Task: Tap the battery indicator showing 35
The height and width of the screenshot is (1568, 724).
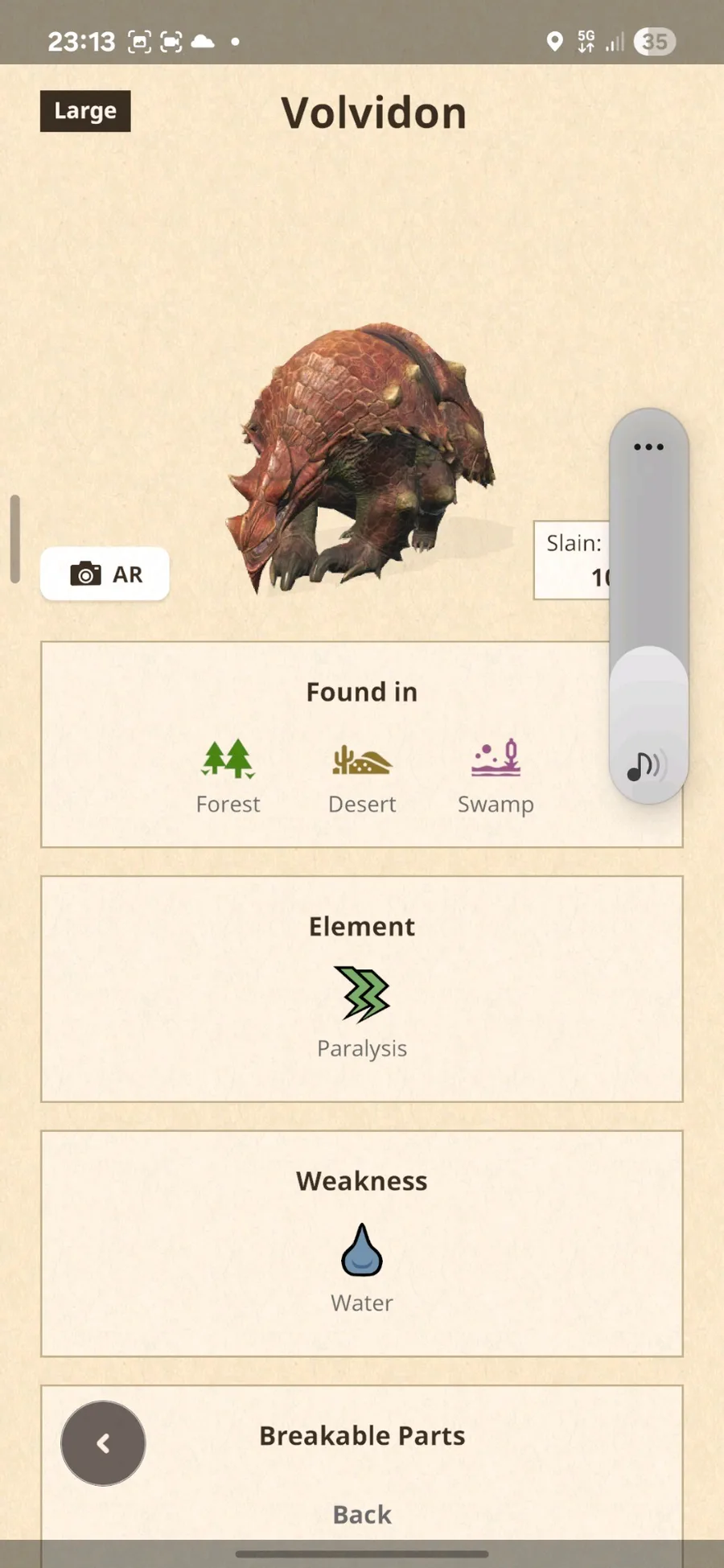Action: click(x=655, y=41)
